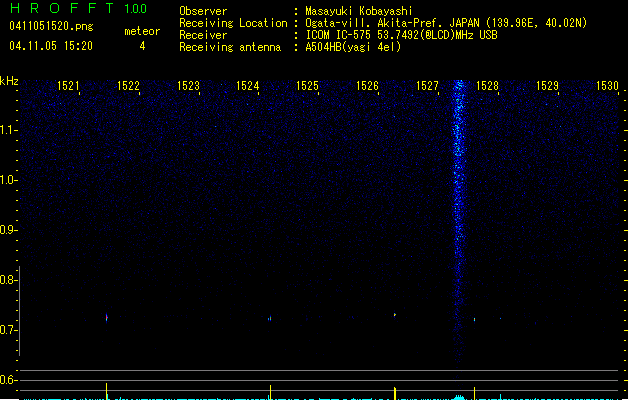This screenshot has height=400, width=629.
Task: Click the yellow spike below the 1524 echo
Action: [270, 392]
